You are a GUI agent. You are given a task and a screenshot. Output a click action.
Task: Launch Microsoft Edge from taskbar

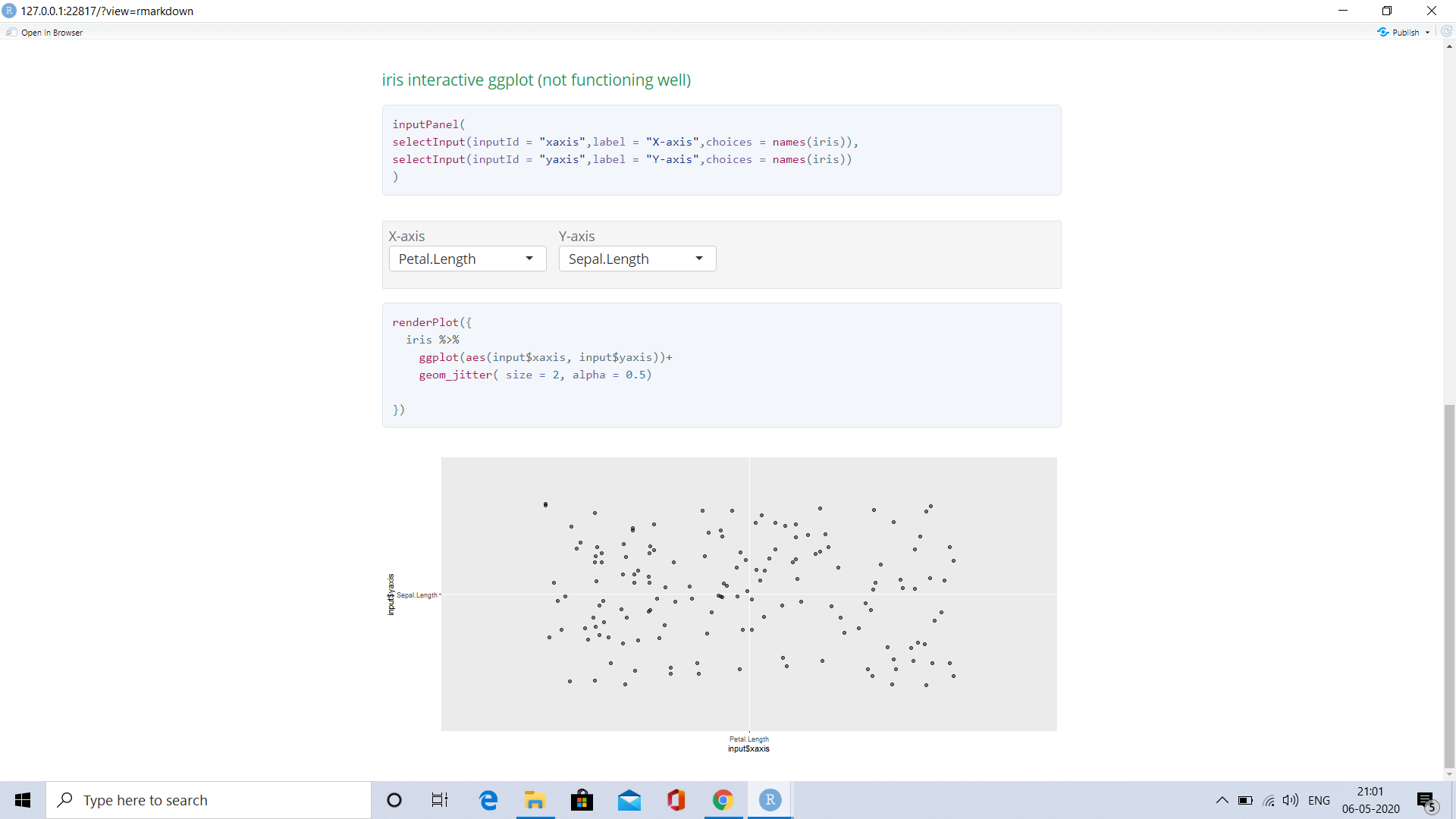pos(488,800)
